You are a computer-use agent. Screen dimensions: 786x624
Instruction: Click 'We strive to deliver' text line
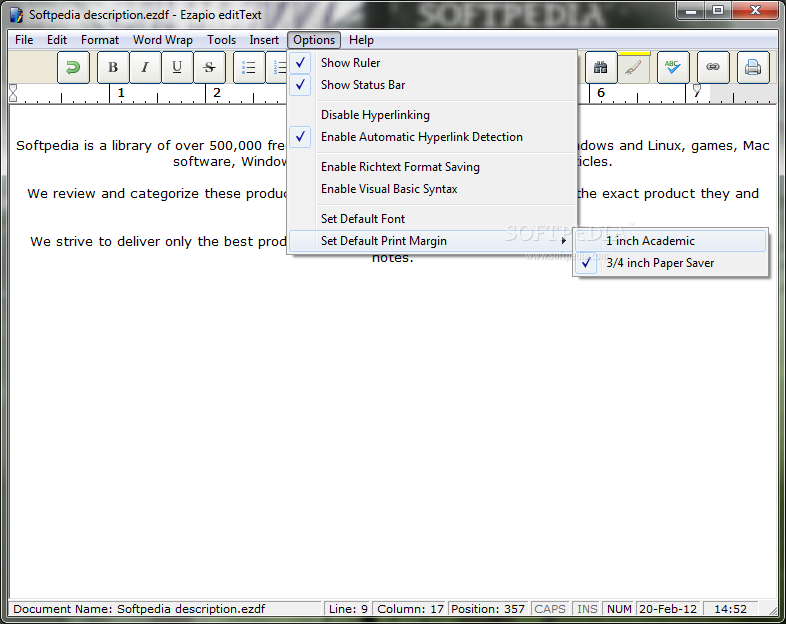click(x=158, y=242)
